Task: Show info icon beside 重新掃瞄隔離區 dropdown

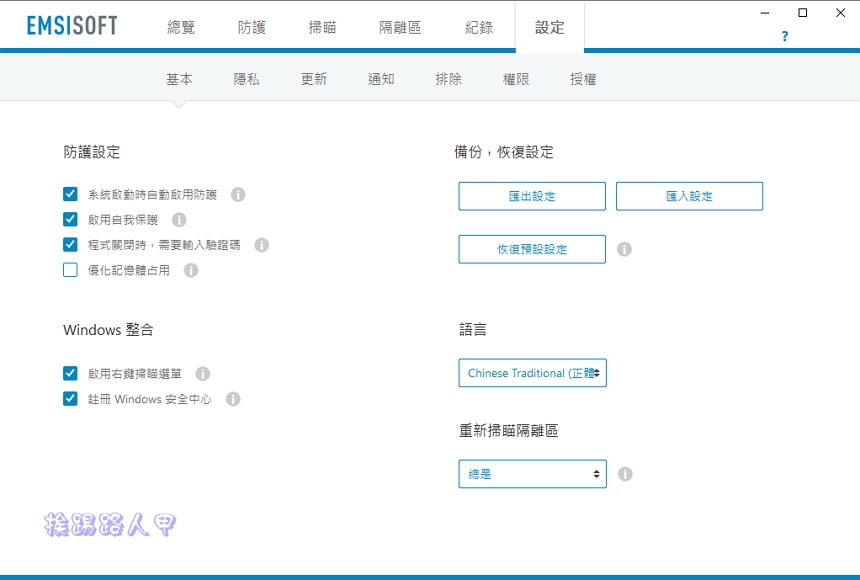Action: [625, 474]
